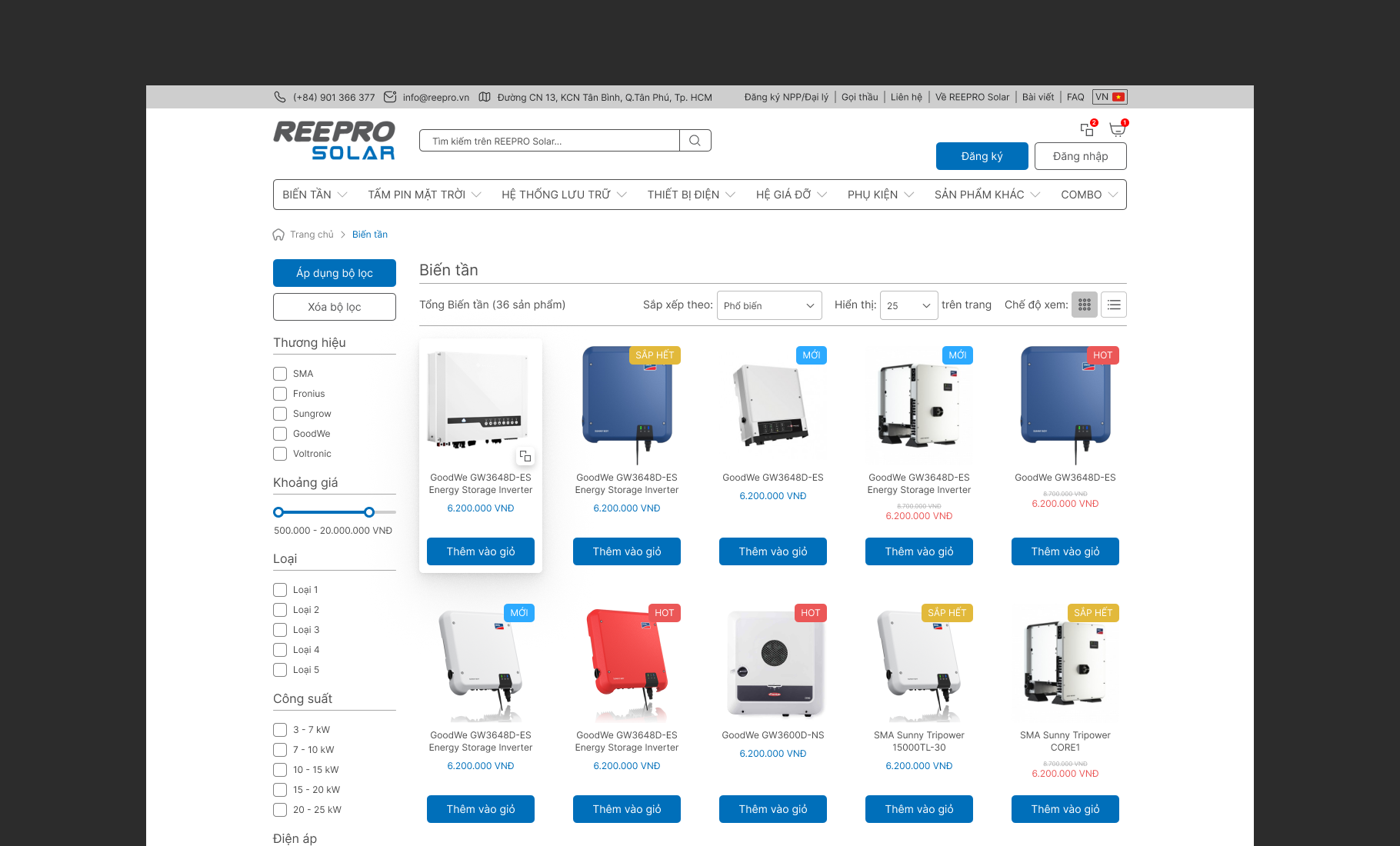This screenshot has width=1400, height=846.
Task: Open the COMBO menu
Action: coord(1089,195)
